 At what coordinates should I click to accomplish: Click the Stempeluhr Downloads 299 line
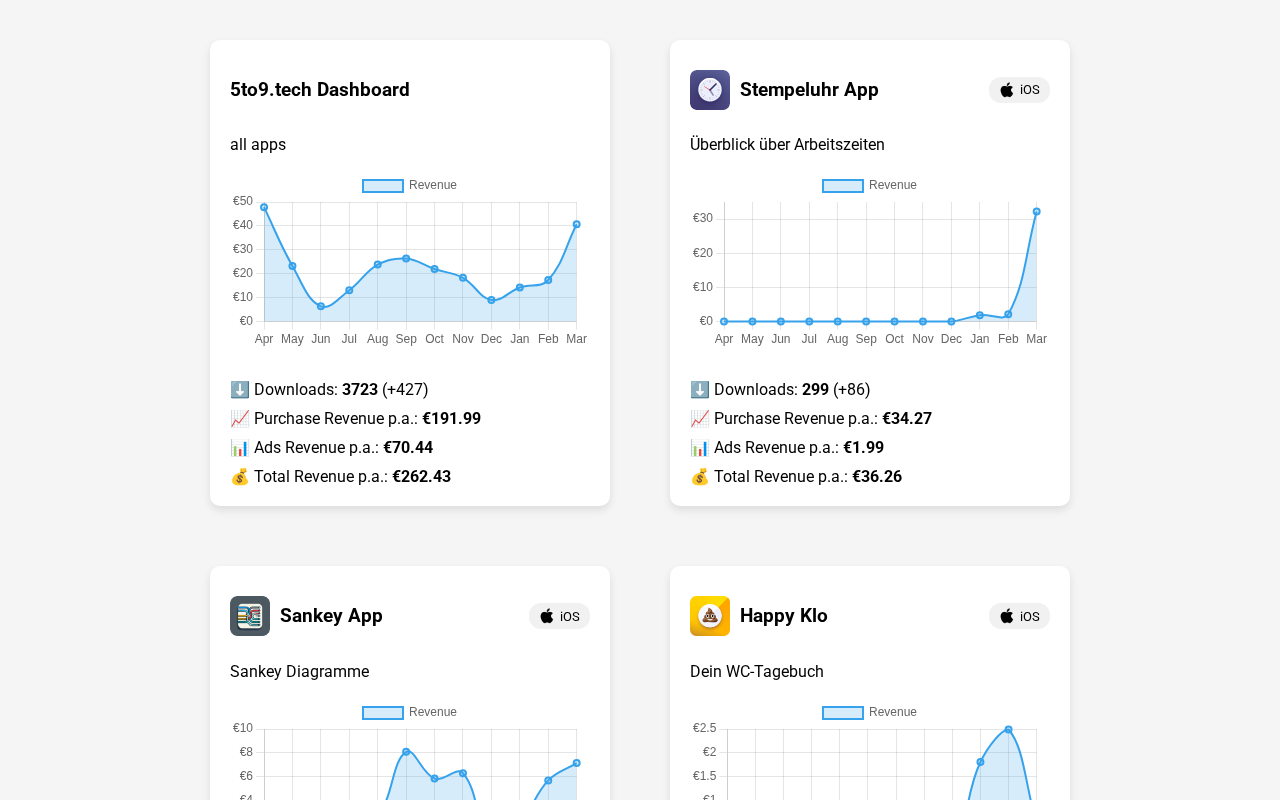tap(780, 390)
